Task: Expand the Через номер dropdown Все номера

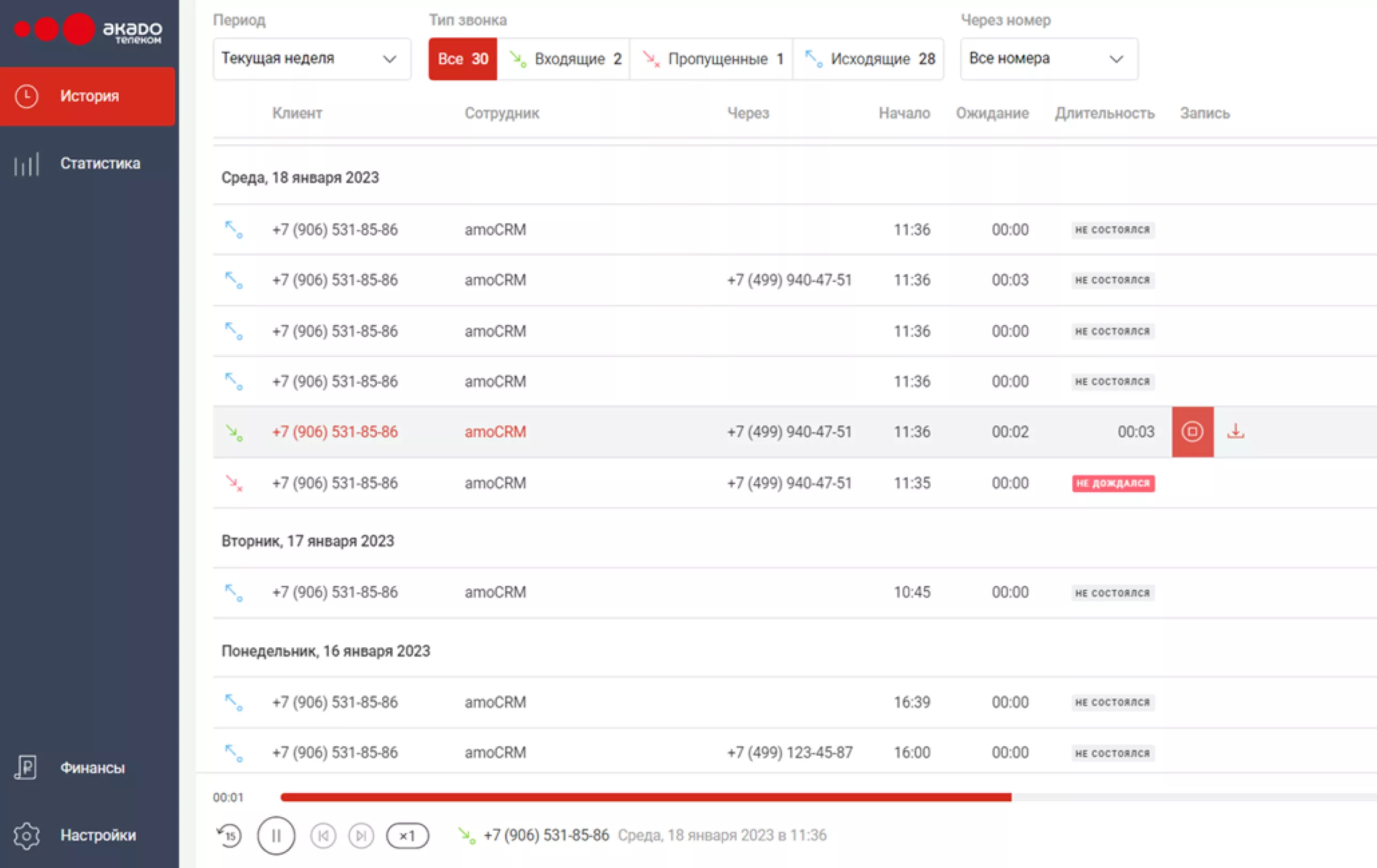Action: tap(1049, 58)
